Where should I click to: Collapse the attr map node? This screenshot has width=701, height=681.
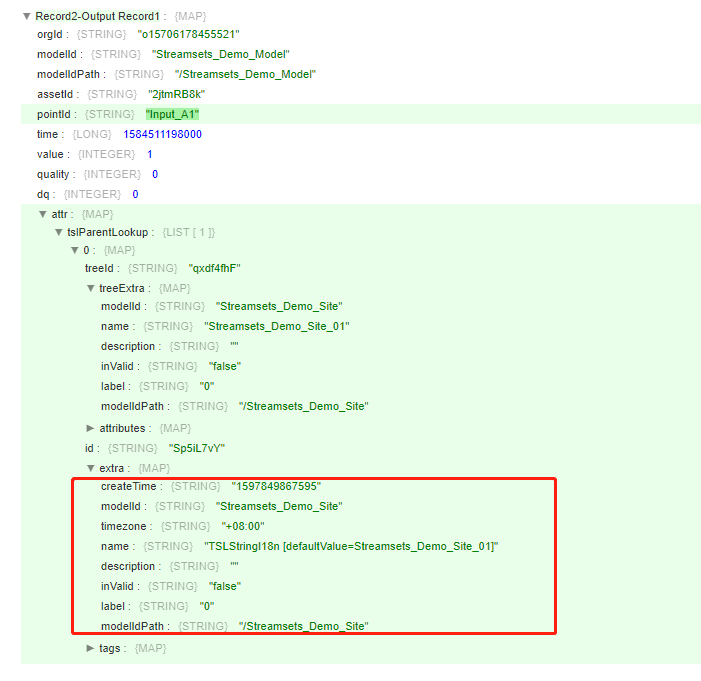click(x=42, y=214)
